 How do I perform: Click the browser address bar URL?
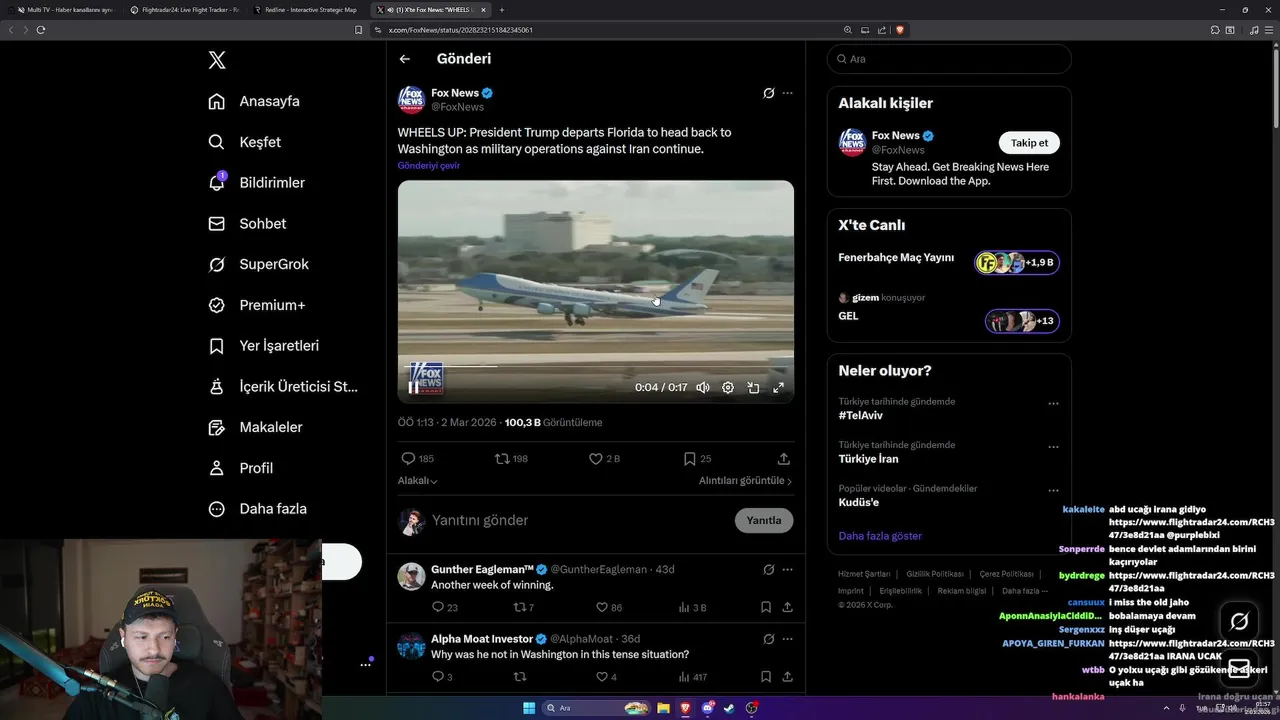[460, 30]
